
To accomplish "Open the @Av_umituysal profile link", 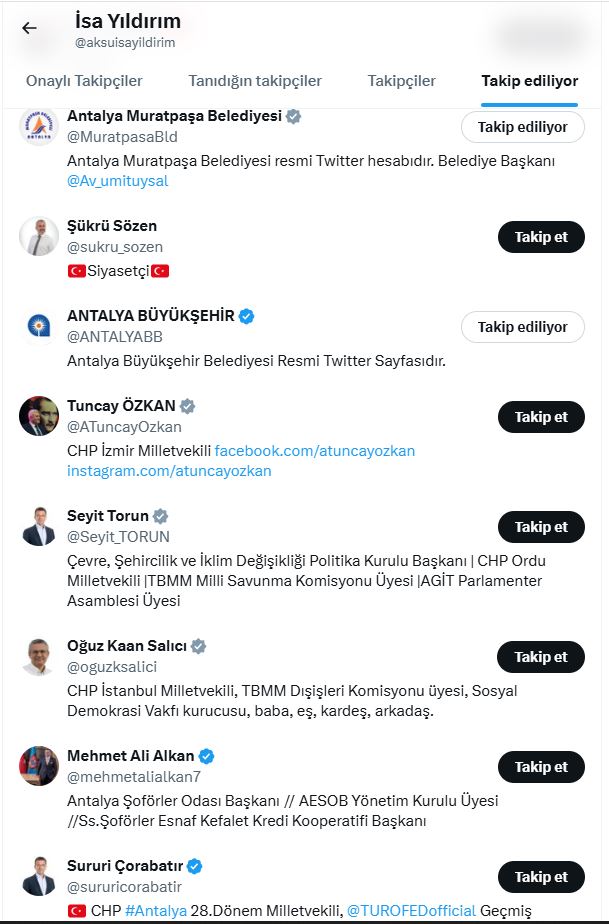I will point(113,182).
